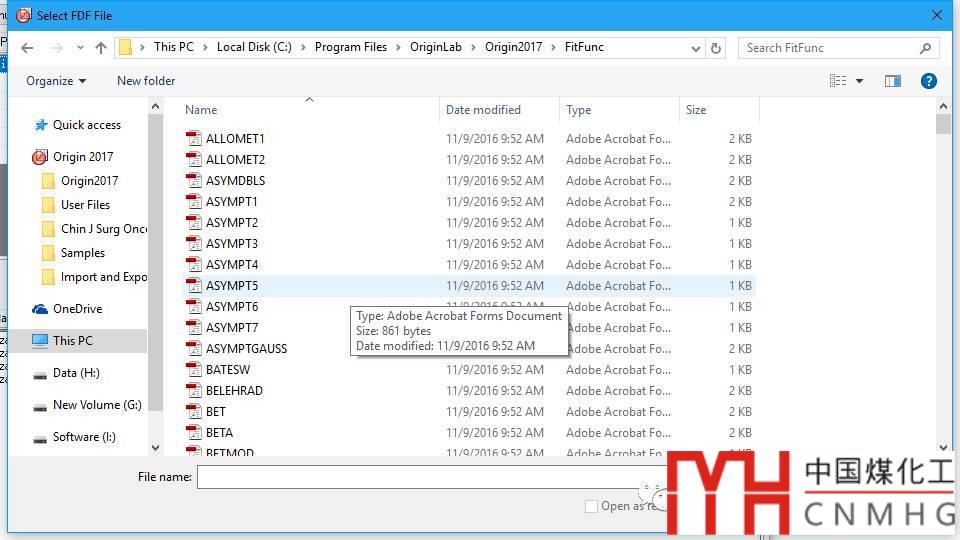This screenshot has width=960, height=540.
Task: Click the search magnifier icon
Action: click(925, 48)
